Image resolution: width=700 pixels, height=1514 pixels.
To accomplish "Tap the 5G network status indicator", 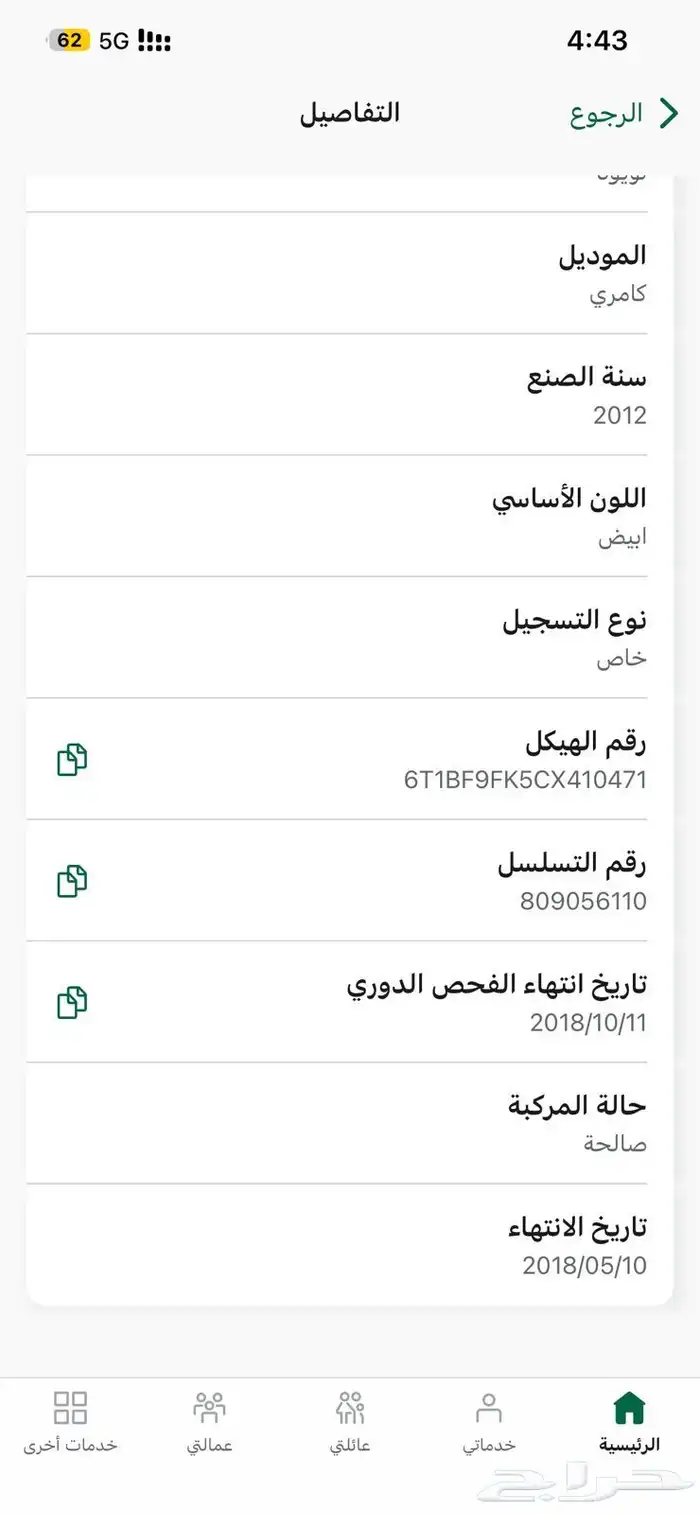I will tap(115, 41).
